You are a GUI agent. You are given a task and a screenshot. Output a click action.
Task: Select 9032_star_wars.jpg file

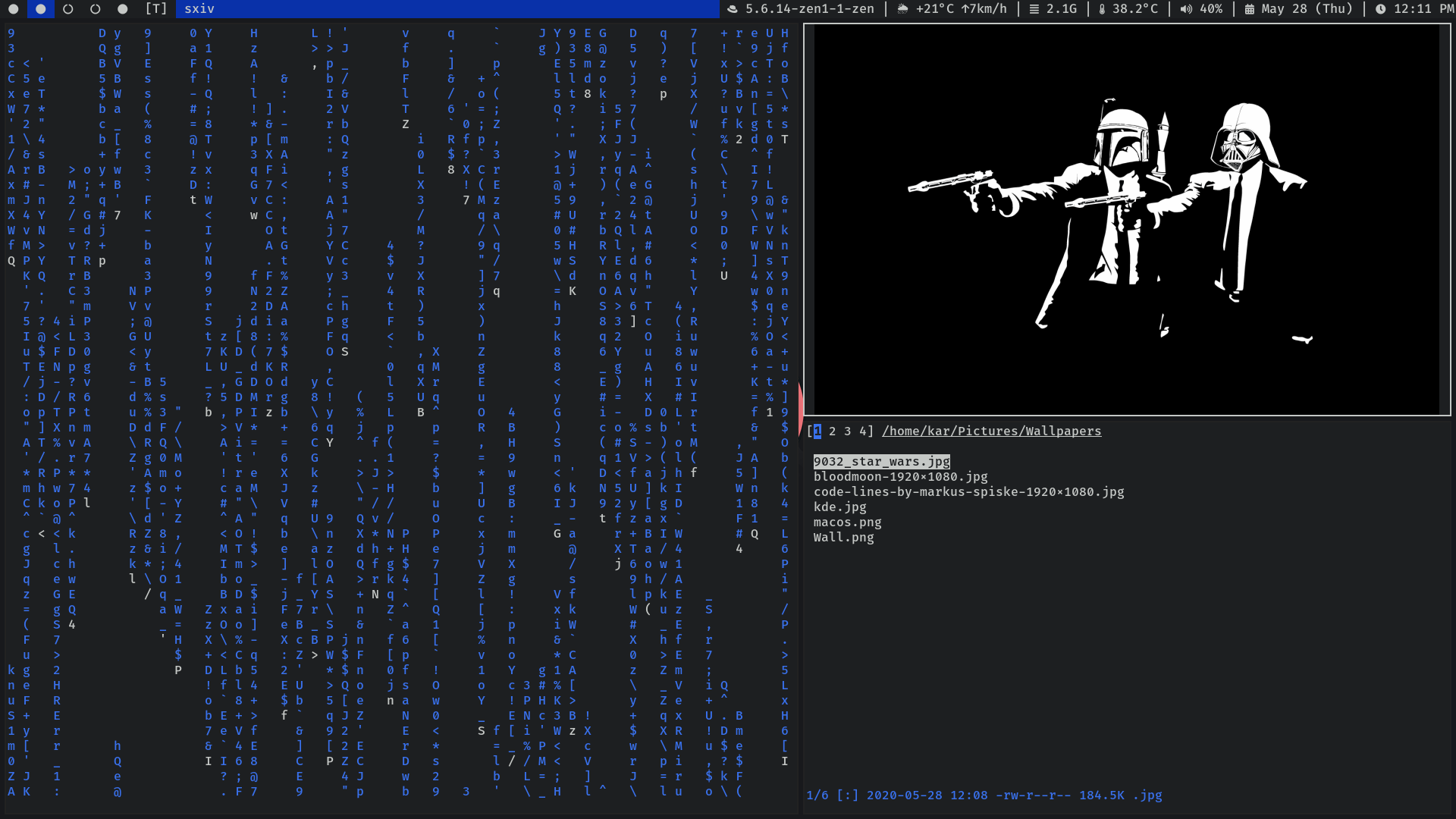tap(882, 462)
